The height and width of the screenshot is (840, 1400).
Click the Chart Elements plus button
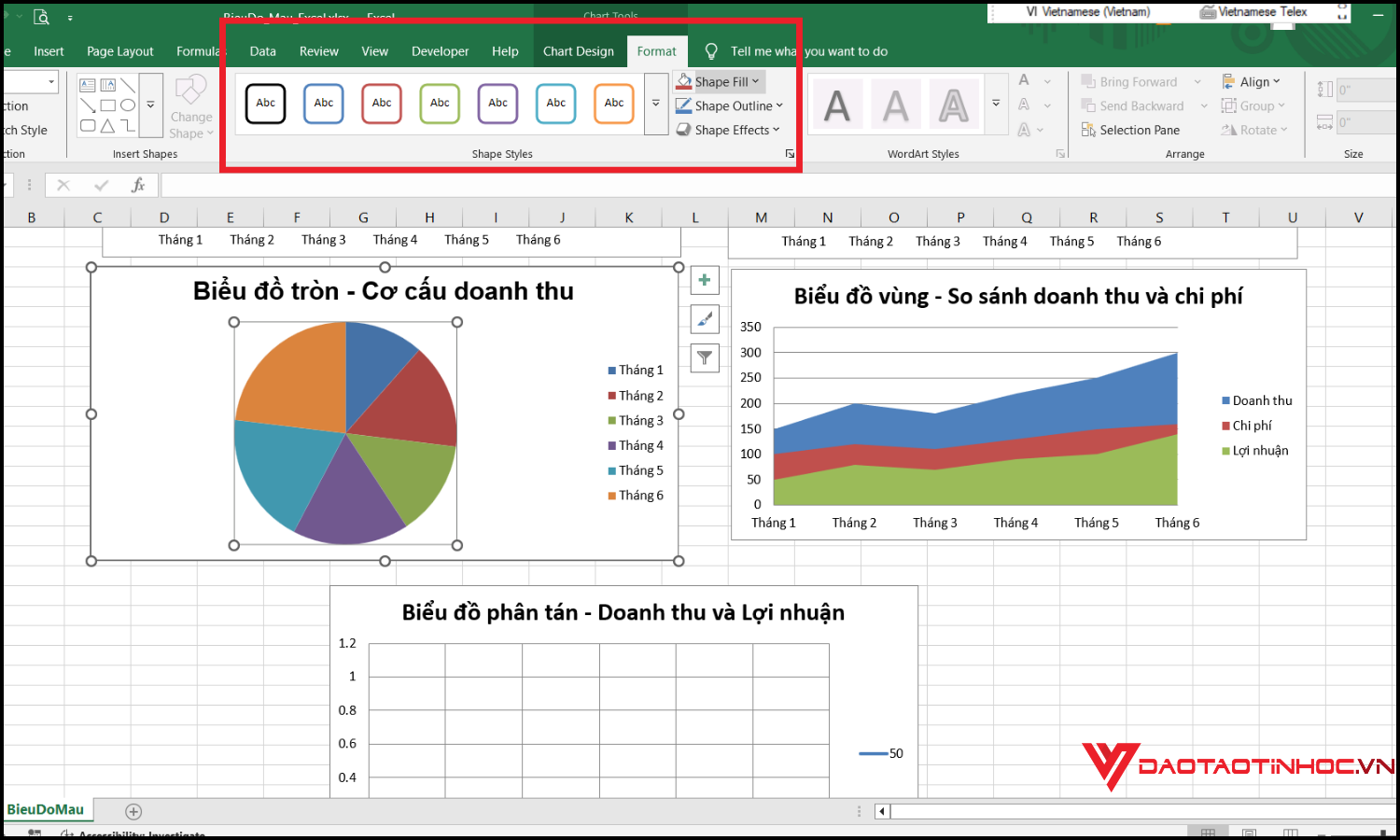pyautogui.click(x=705, y=280)
